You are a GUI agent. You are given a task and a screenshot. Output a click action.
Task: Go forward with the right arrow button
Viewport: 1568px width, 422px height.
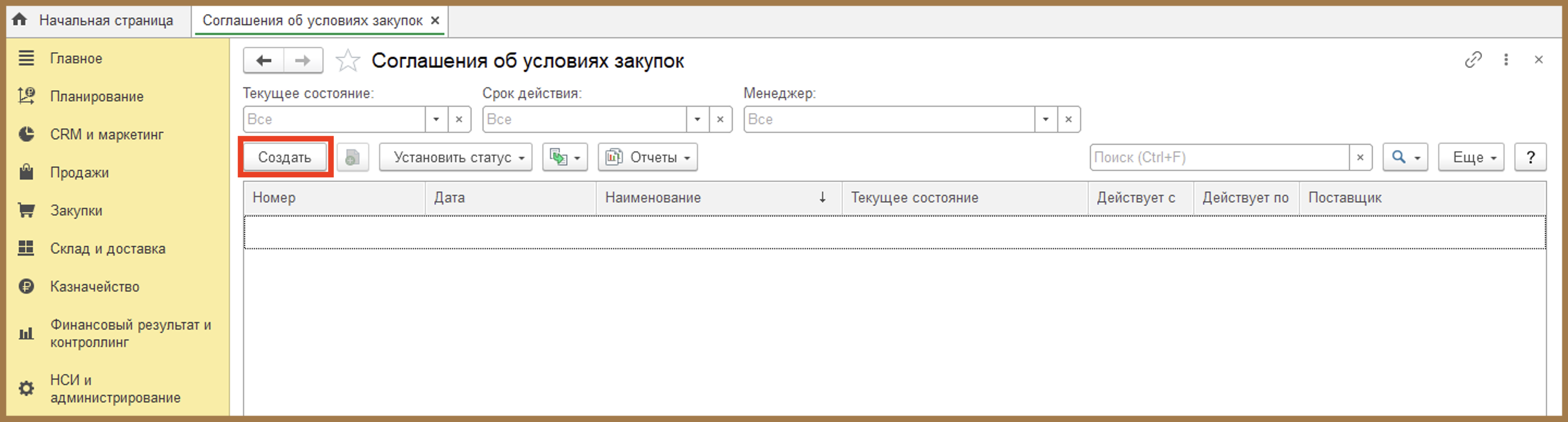coord(303,61)
